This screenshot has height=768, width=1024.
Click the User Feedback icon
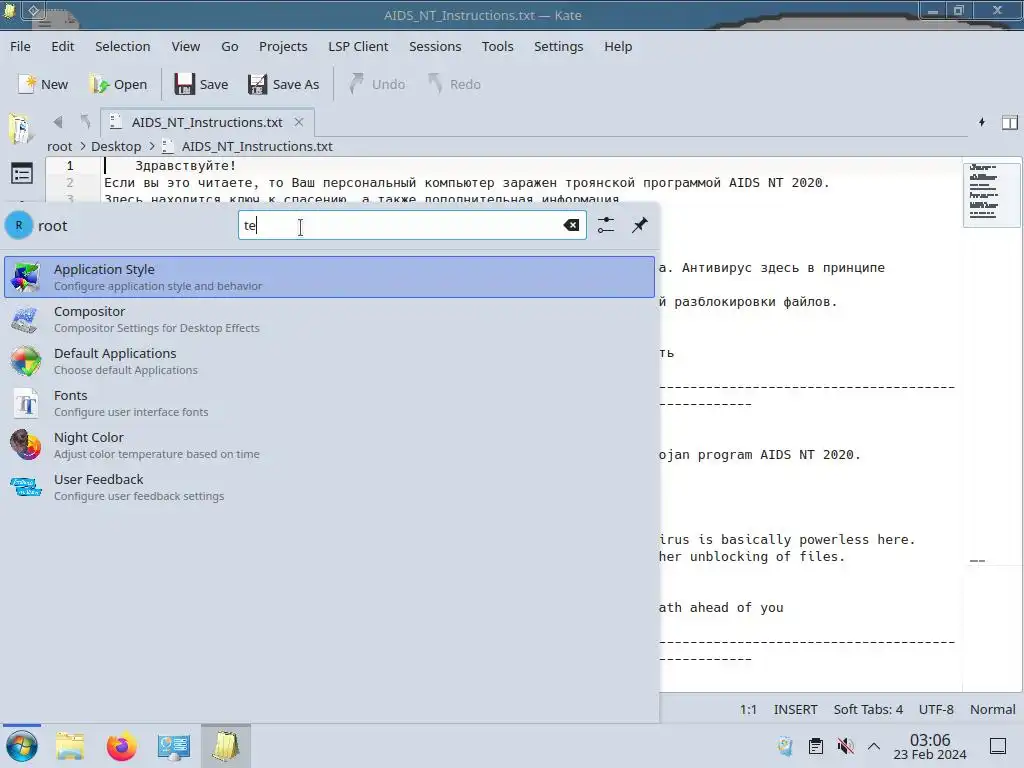(x=25, y=487)
